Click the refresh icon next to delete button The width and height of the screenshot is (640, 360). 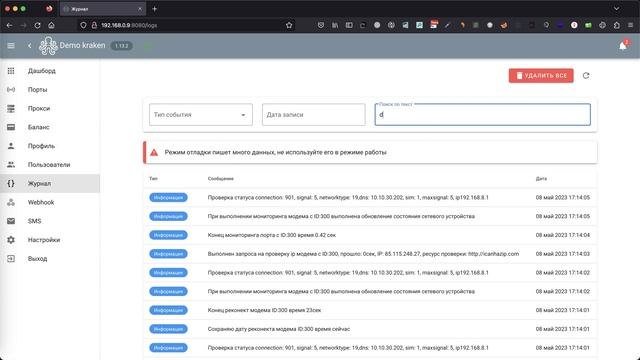pyautogui.click(x=586, y=76)
